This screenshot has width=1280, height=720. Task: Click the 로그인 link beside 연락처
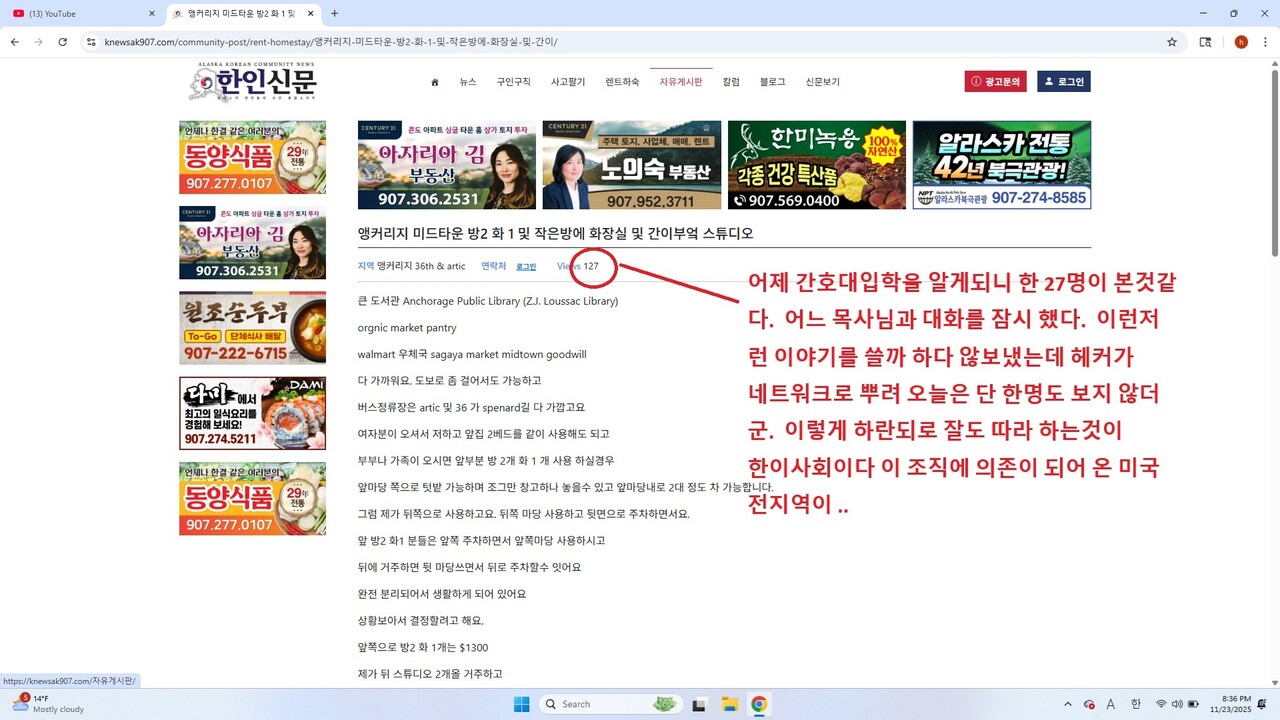tap(526, 267)
